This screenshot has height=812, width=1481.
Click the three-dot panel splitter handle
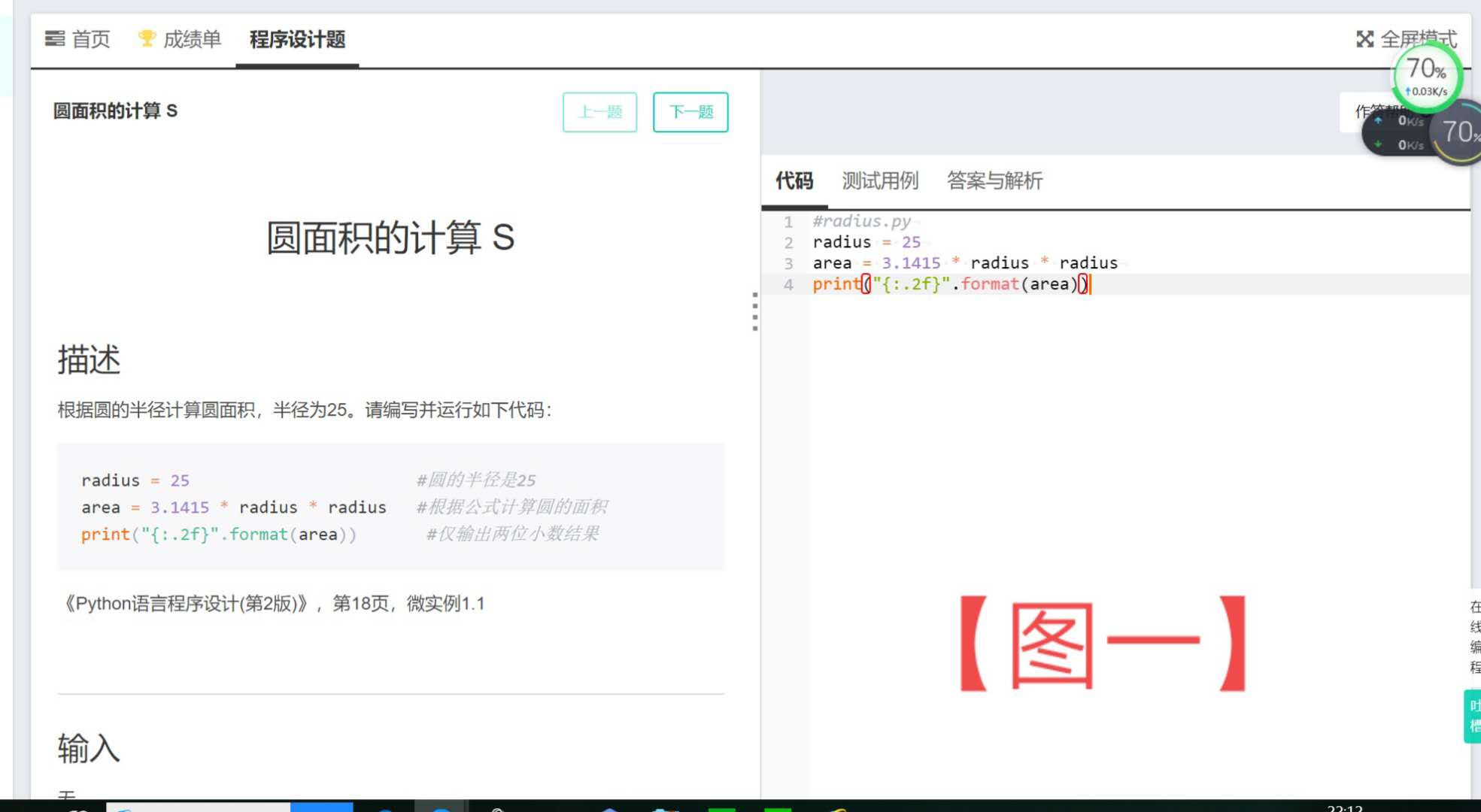click(754, 311)
